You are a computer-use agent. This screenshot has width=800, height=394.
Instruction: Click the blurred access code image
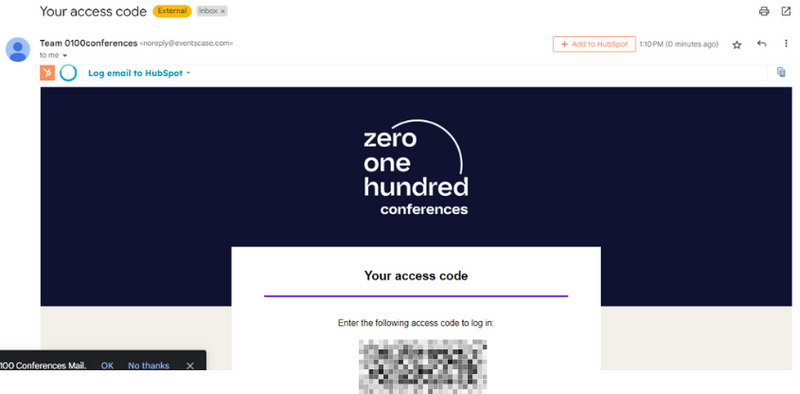coord(423,366)
